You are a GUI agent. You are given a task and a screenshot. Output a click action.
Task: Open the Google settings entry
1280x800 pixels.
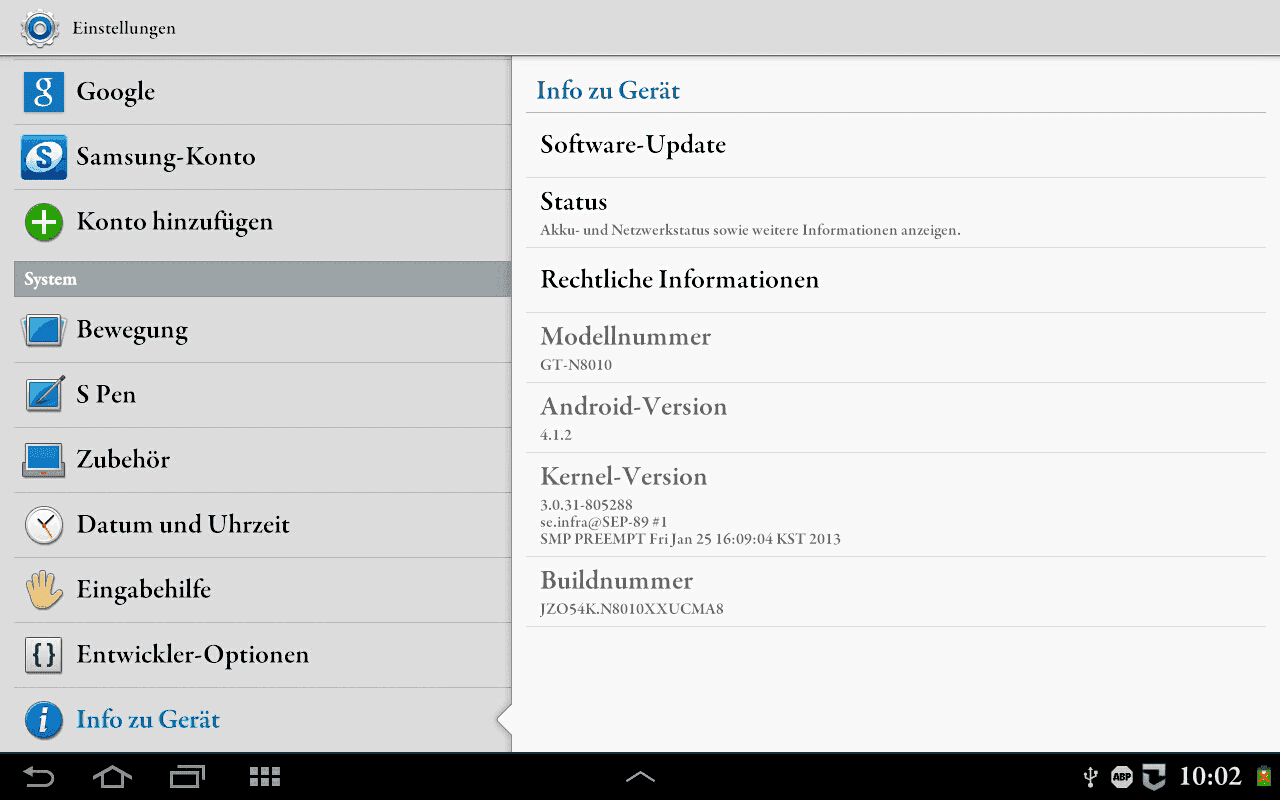263,92
